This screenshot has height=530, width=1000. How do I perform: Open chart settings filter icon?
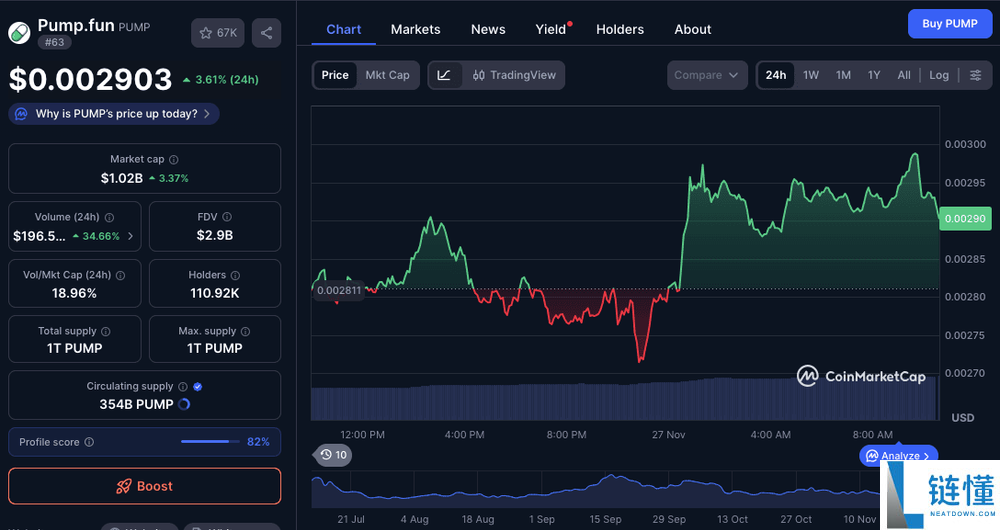click(975, 75)
